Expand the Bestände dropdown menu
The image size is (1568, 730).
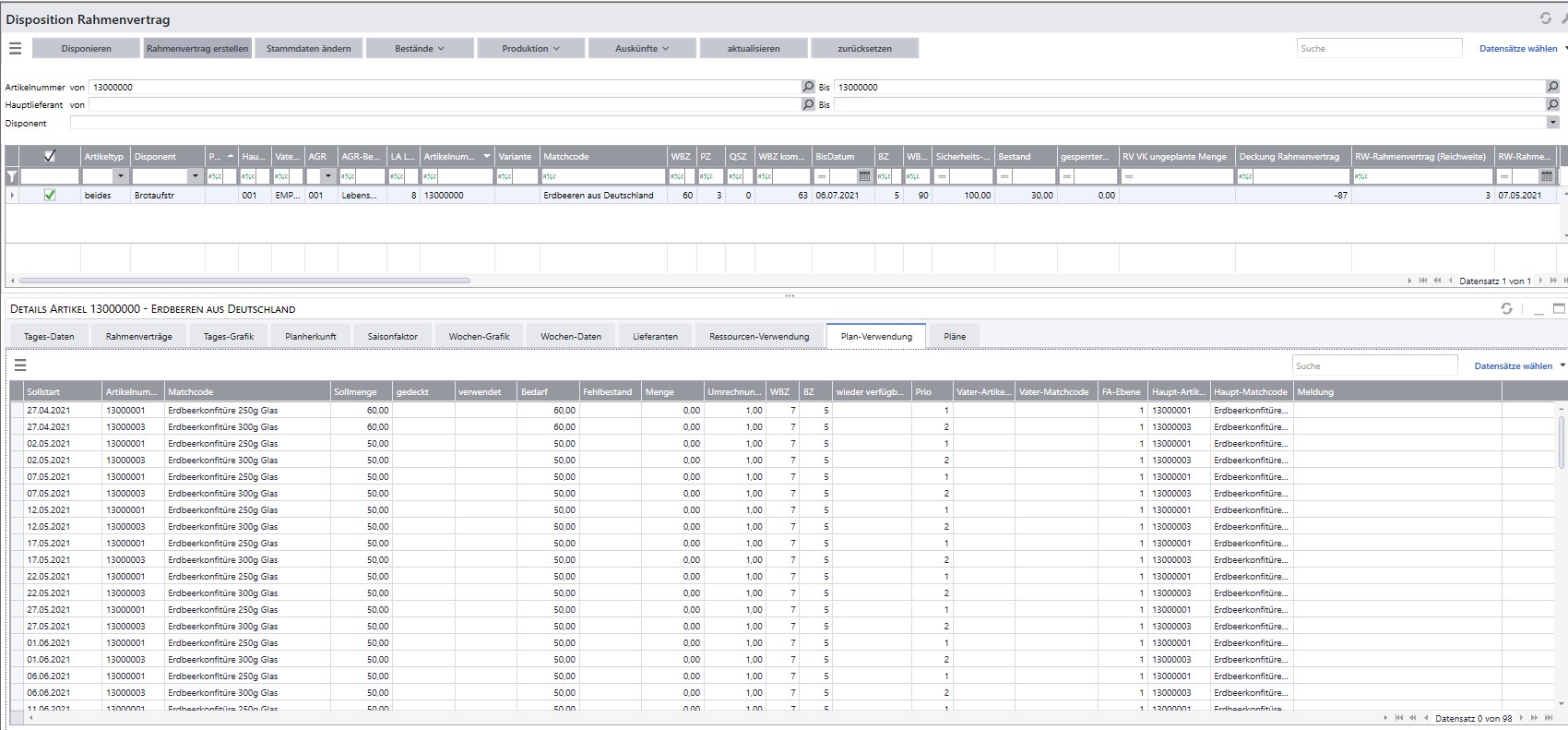[420, 49]
